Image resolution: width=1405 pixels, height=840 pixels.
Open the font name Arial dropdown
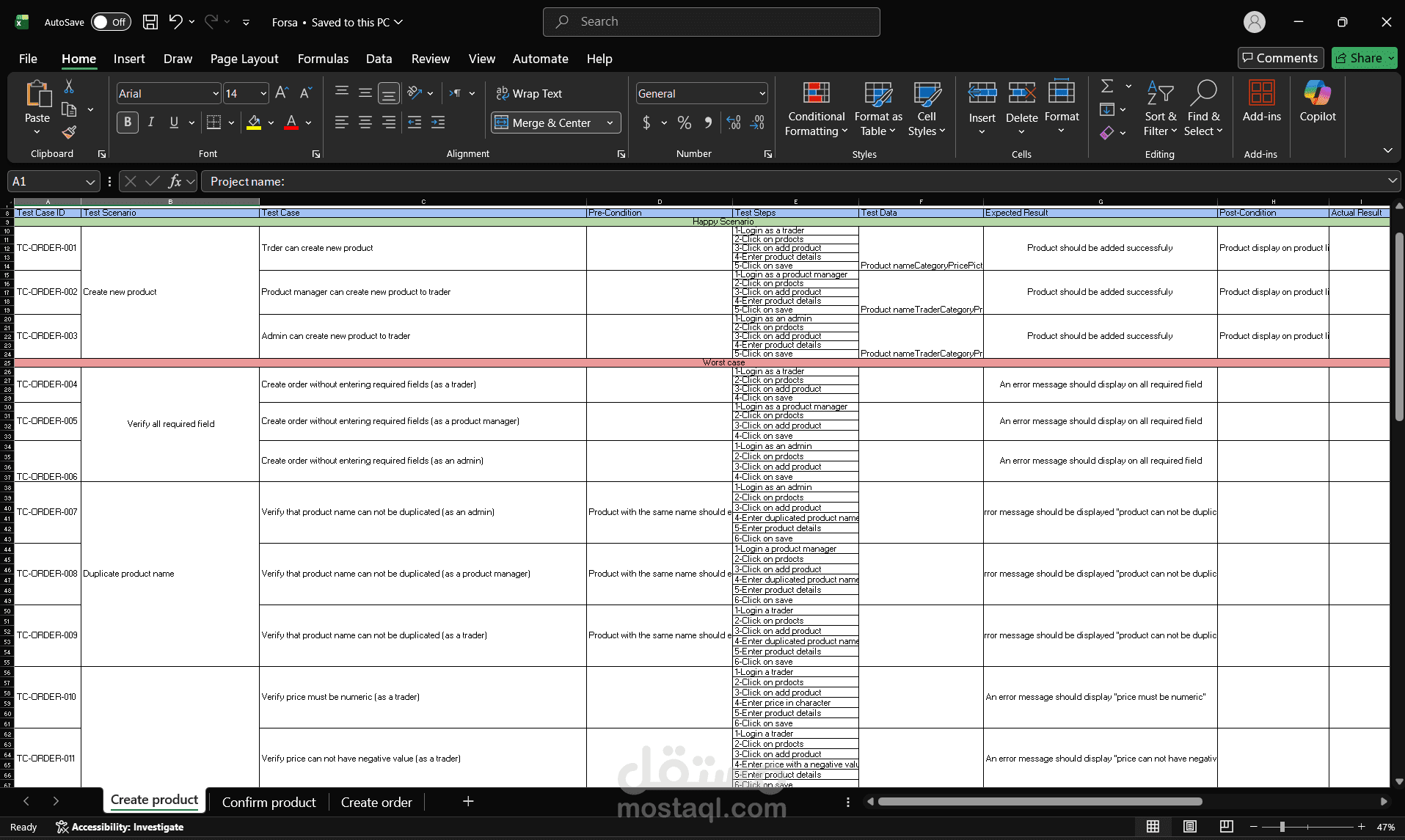click(x=216, y=93)
